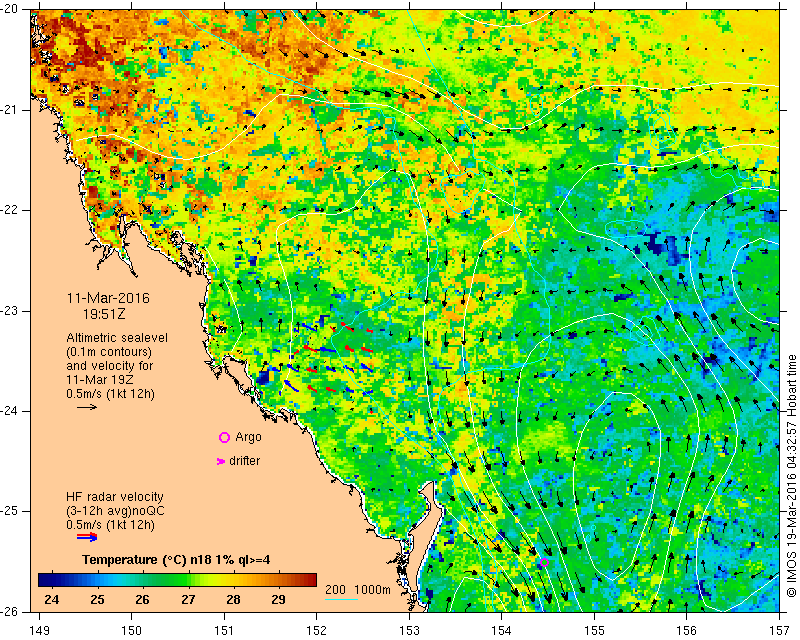Click the latitude axis label -26
This screenshot has width=800, height=640.
pyautogui.click(x=10, y=611)
